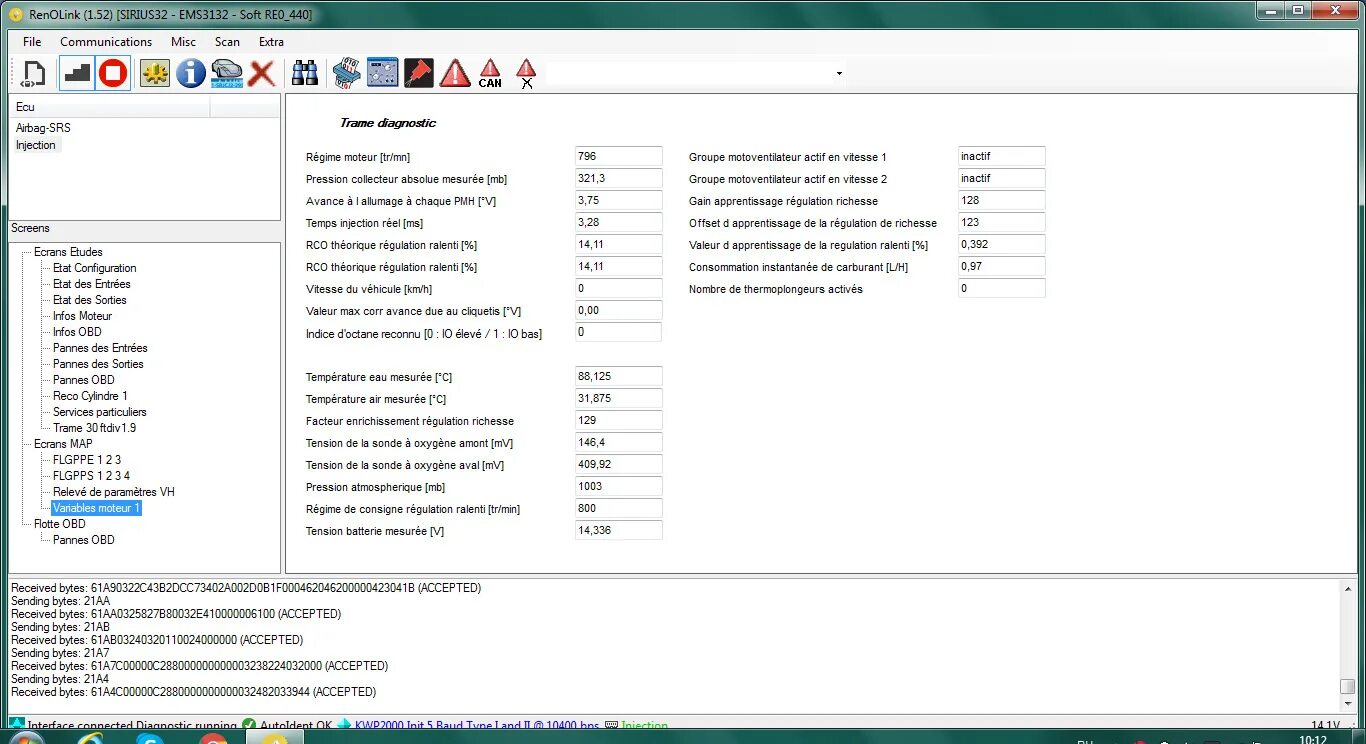The image size is (1366, 744).
Task: Stop diagnostic with the red stop icon
Action: pos(113,73)
